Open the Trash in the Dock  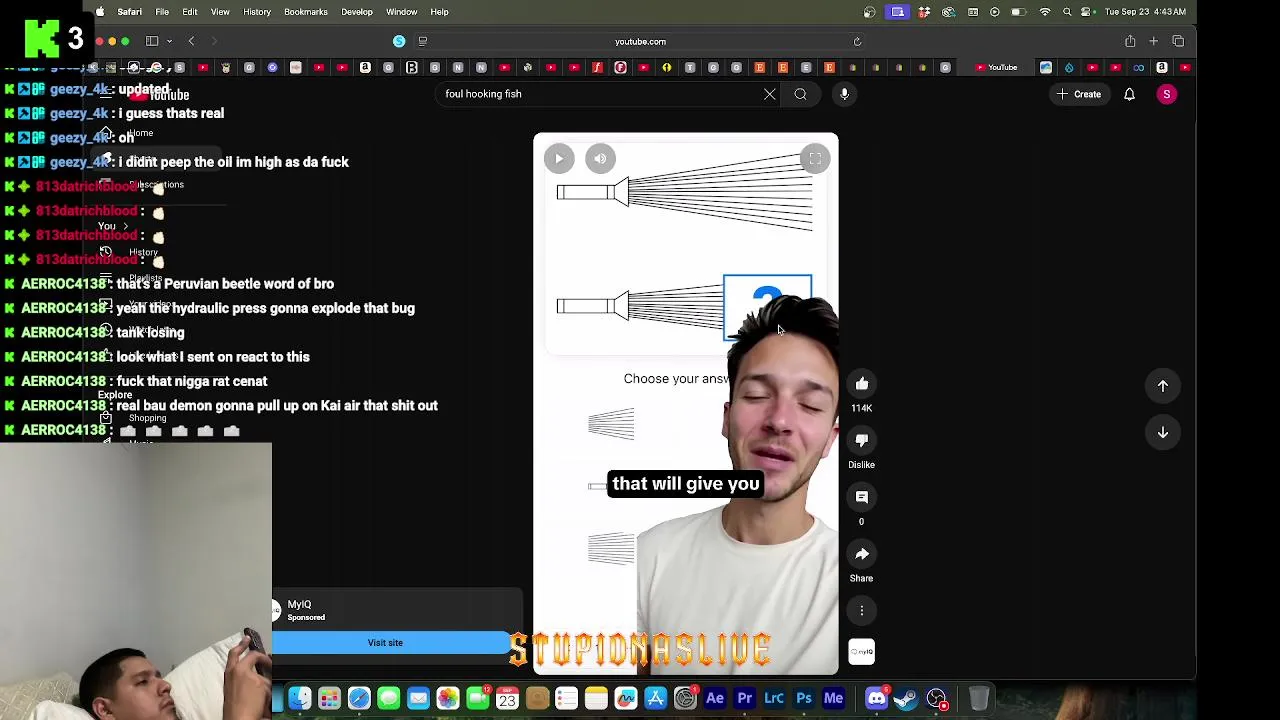[x=979, y=698]
